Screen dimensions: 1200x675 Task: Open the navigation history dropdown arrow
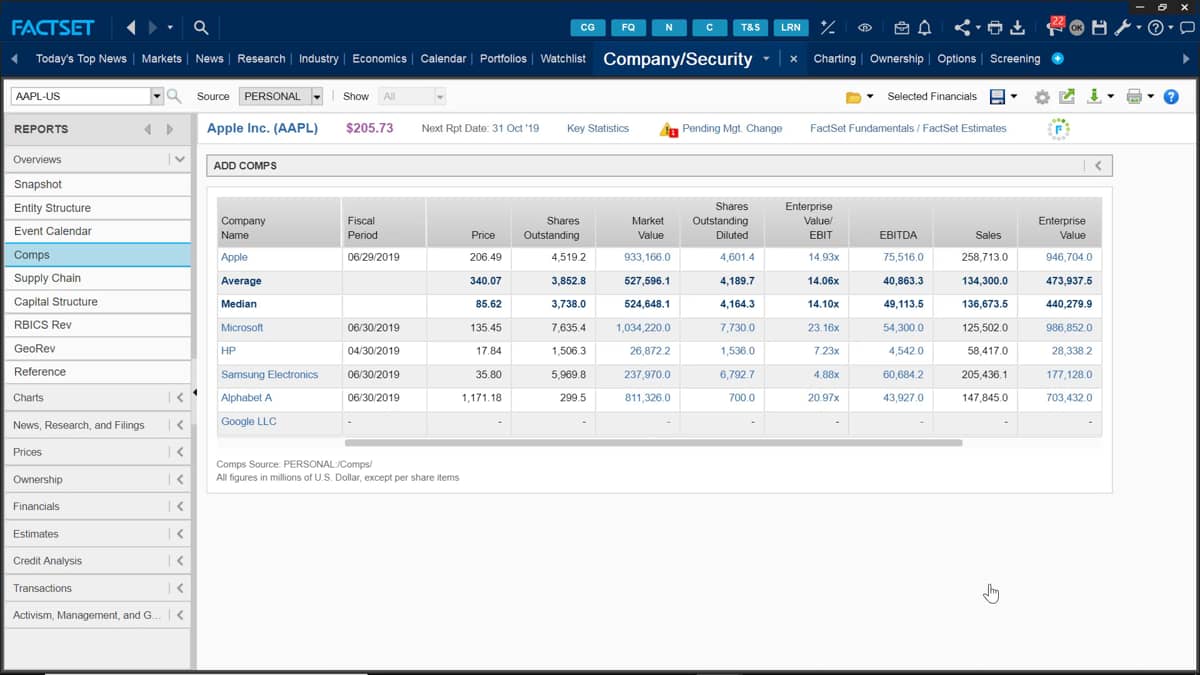[170, 28]
